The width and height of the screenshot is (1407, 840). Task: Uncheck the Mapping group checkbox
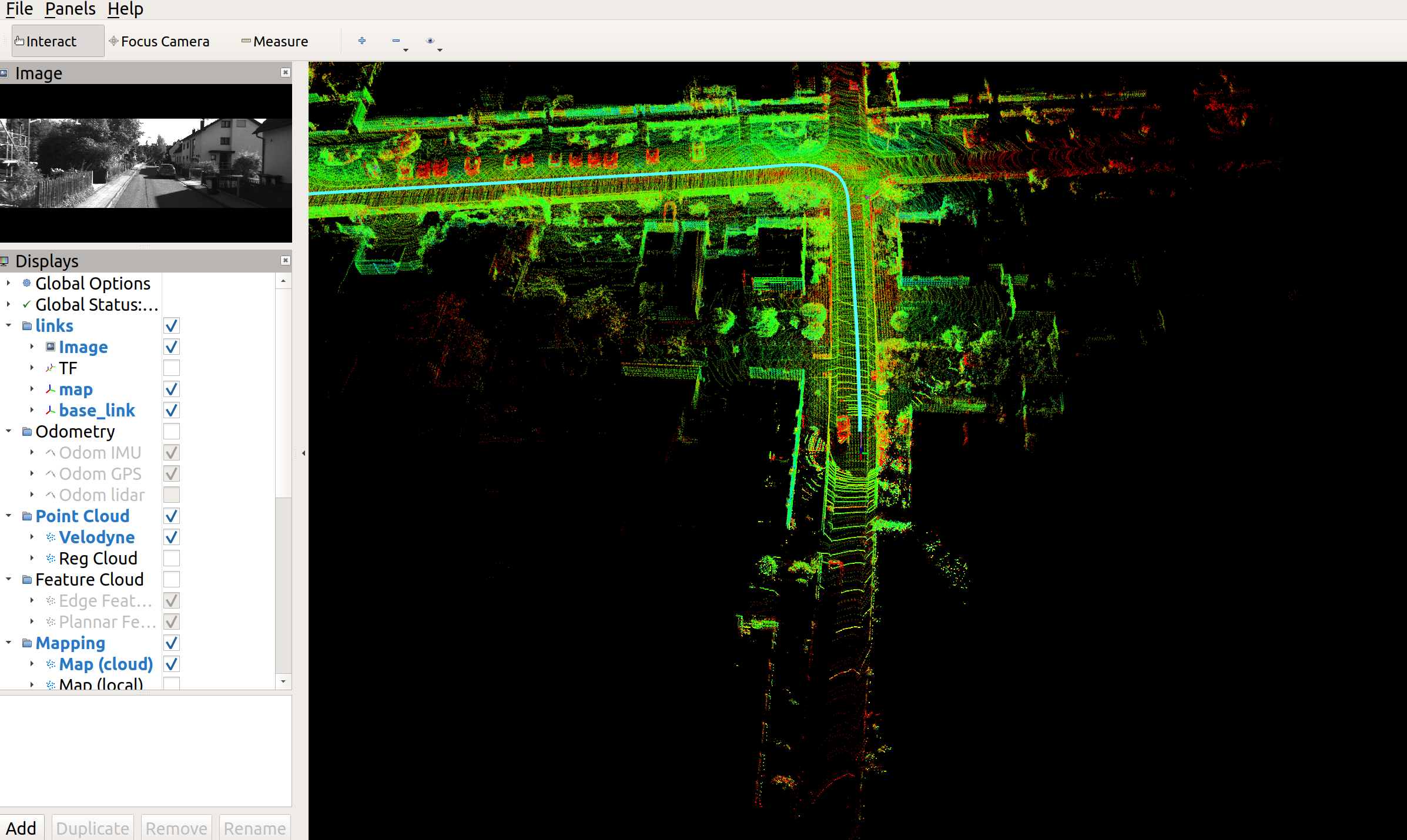point(171,643)
